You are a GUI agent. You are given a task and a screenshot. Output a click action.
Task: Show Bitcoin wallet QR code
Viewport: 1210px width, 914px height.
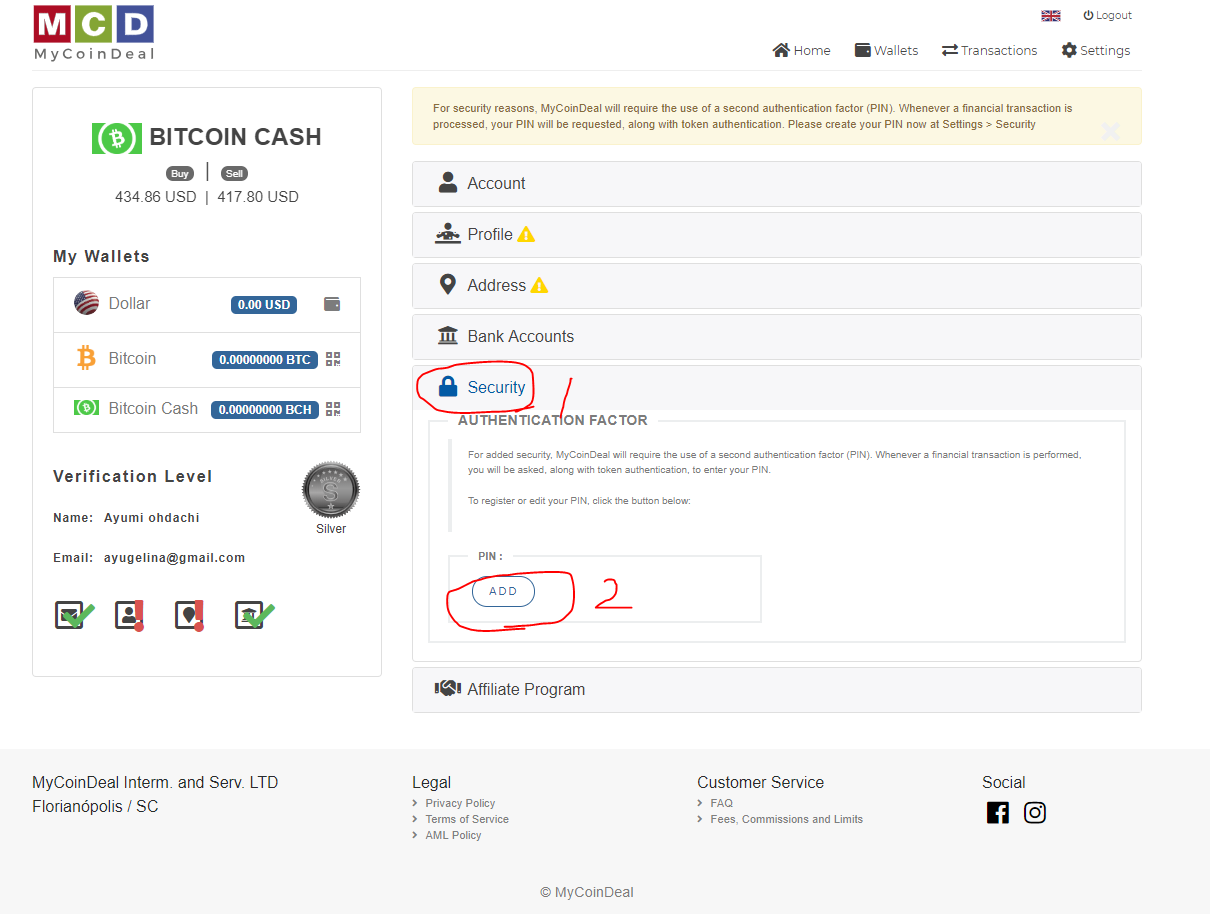333,359
